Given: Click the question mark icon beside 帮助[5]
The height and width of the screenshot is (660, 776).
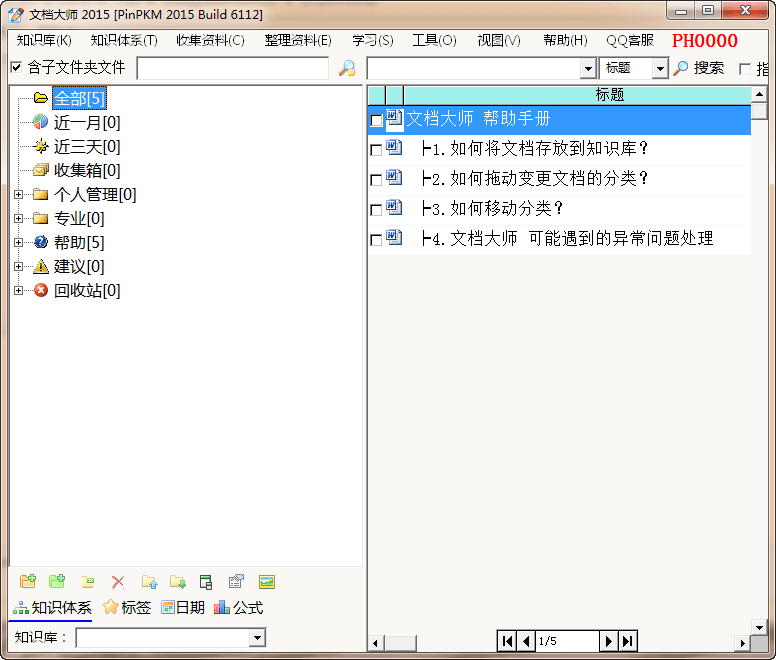Looking at the screenshot, I should click(41, 242).
